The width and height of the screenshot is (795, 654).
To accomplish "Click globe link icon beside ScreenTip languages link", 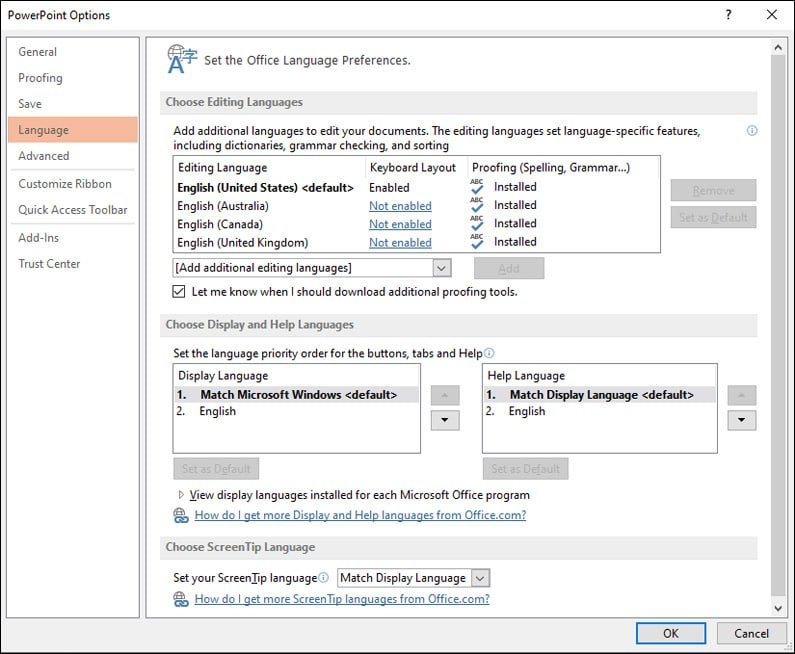I will 181,599.
